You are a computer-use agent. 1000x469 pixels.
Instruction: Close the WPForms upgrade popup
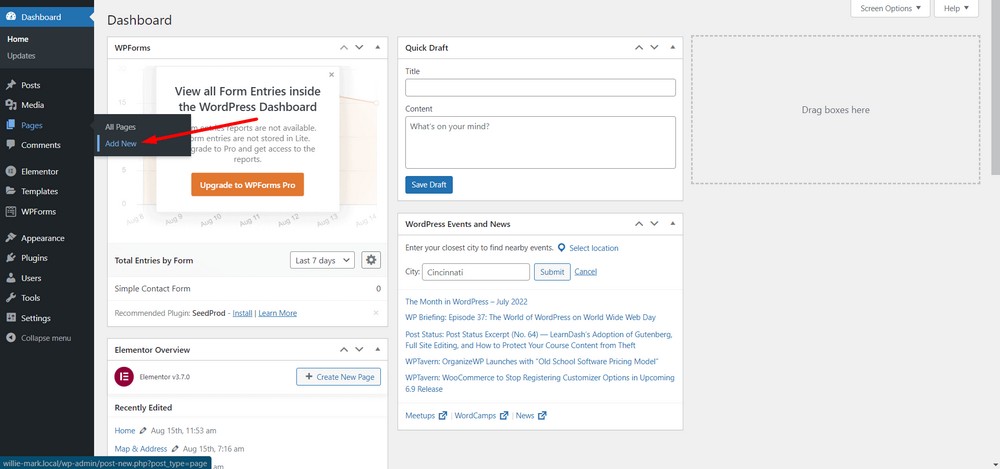(332, 74)
